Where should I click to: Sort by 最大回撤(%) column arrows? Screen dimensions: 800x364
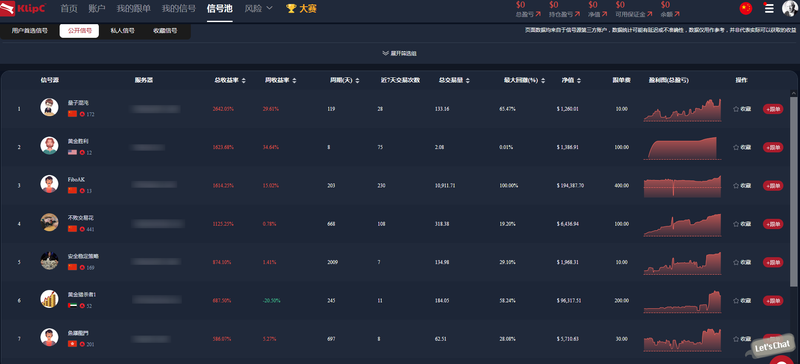[543, 81]
